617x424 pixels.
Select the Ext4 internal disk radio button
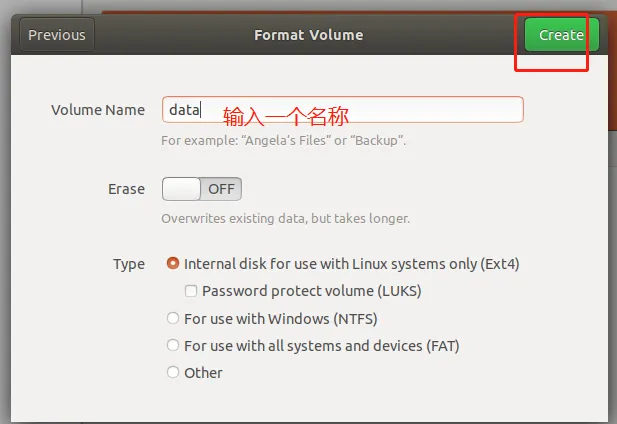174,265
